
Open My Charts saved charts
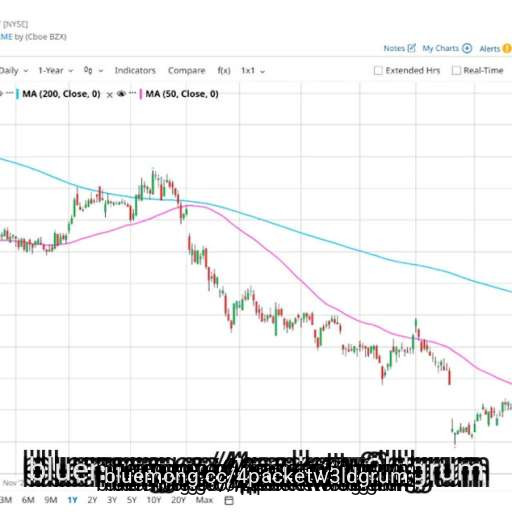[447, 48]
